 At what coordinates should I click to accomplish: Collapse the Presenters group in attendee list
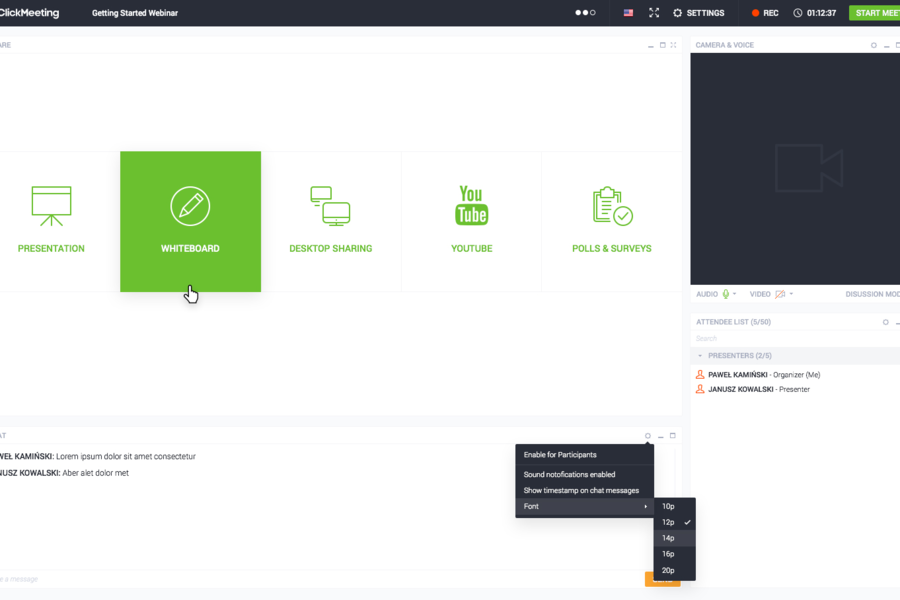[700, 356]
